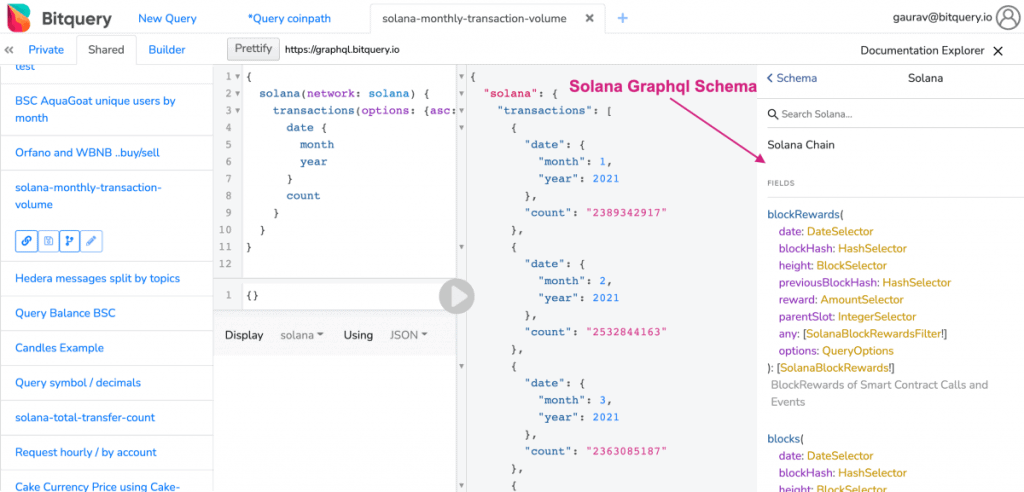Open AmountSelector type for reward

(861, 299)
